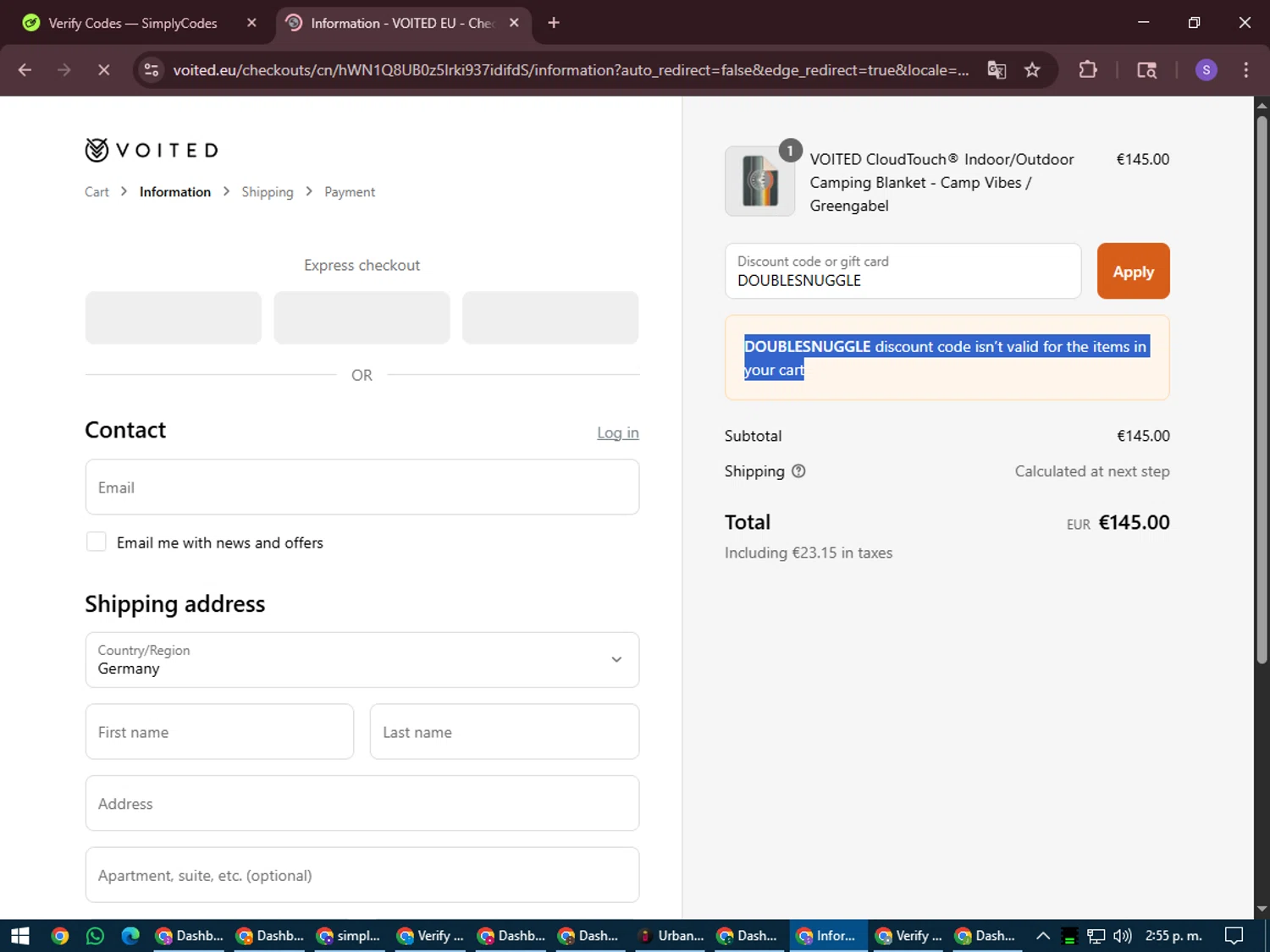
Task: Click the network icon in system tray
Action: (1096, 936)
